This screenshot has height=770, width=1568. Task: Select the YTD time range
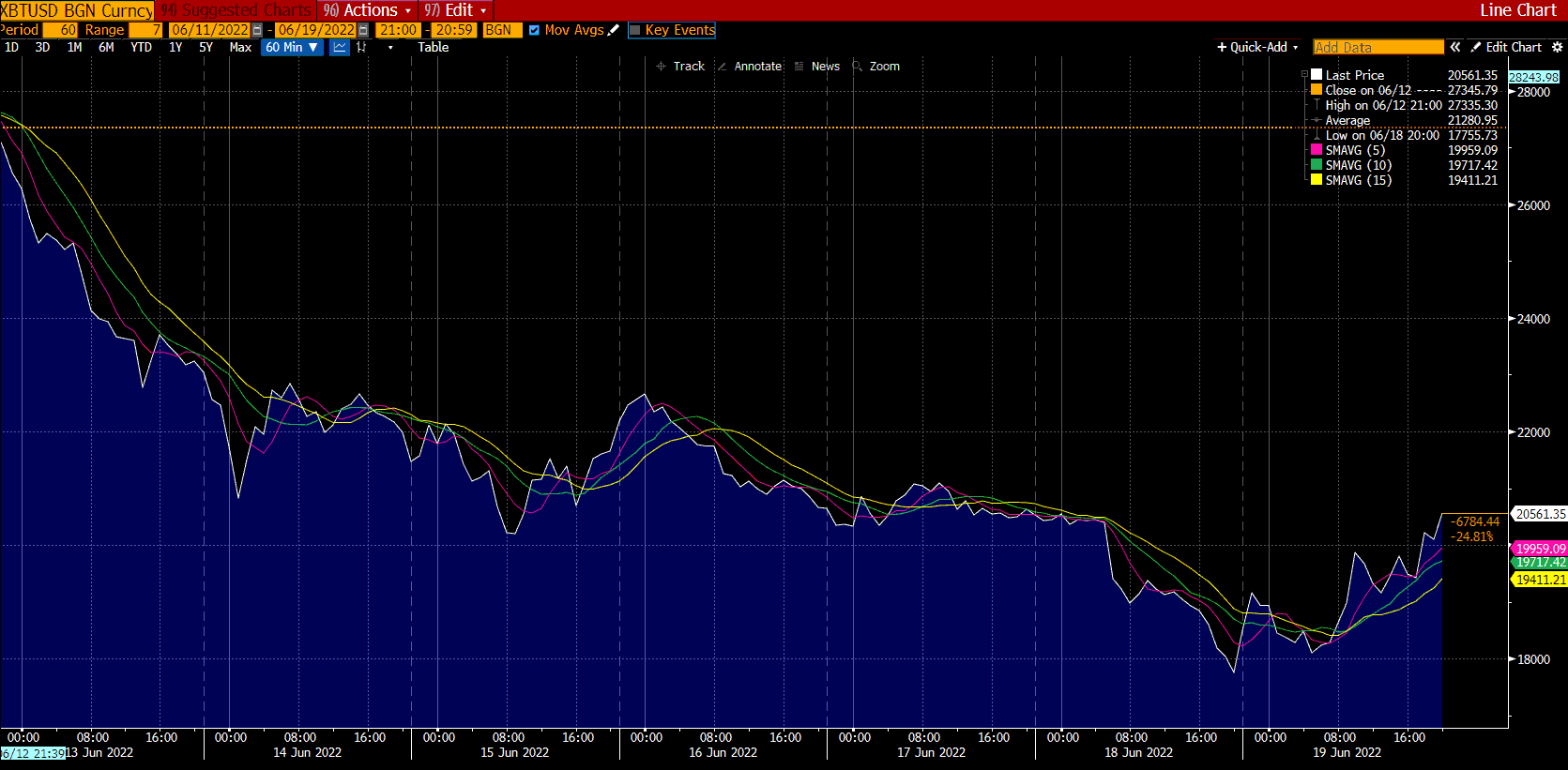(x=141, y=47)
